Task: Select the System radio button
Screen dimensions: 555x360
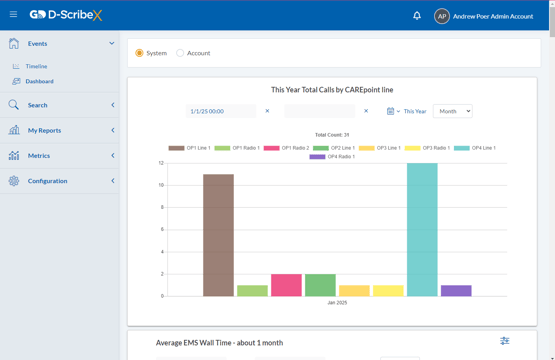Action: (139, 53)
